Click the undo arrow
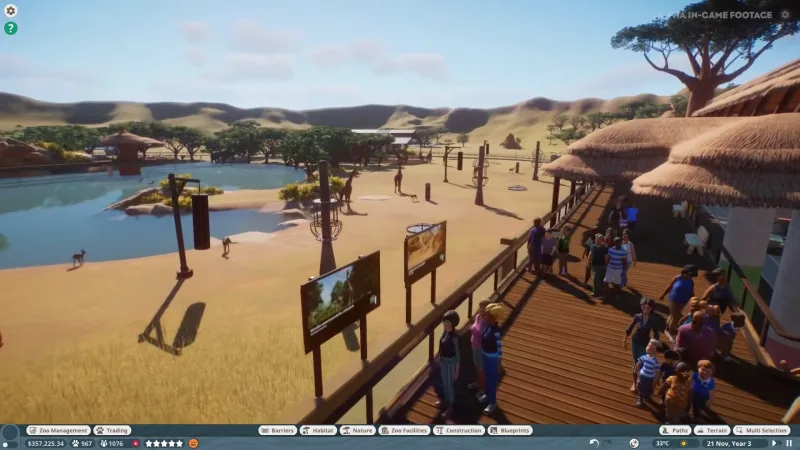The width and height of the screenshot is (800, 450). pyautogui.click(x=594, y=443)
